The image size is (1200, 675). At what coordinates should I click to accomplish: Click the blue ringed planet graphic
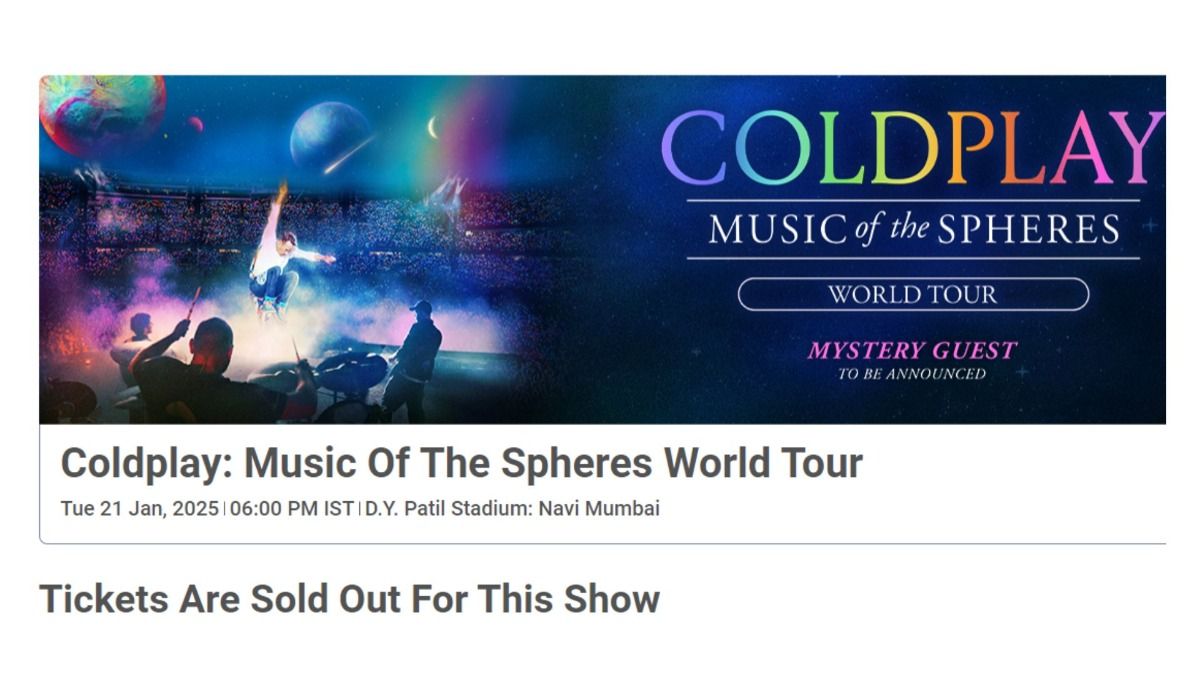click(330, 135)
